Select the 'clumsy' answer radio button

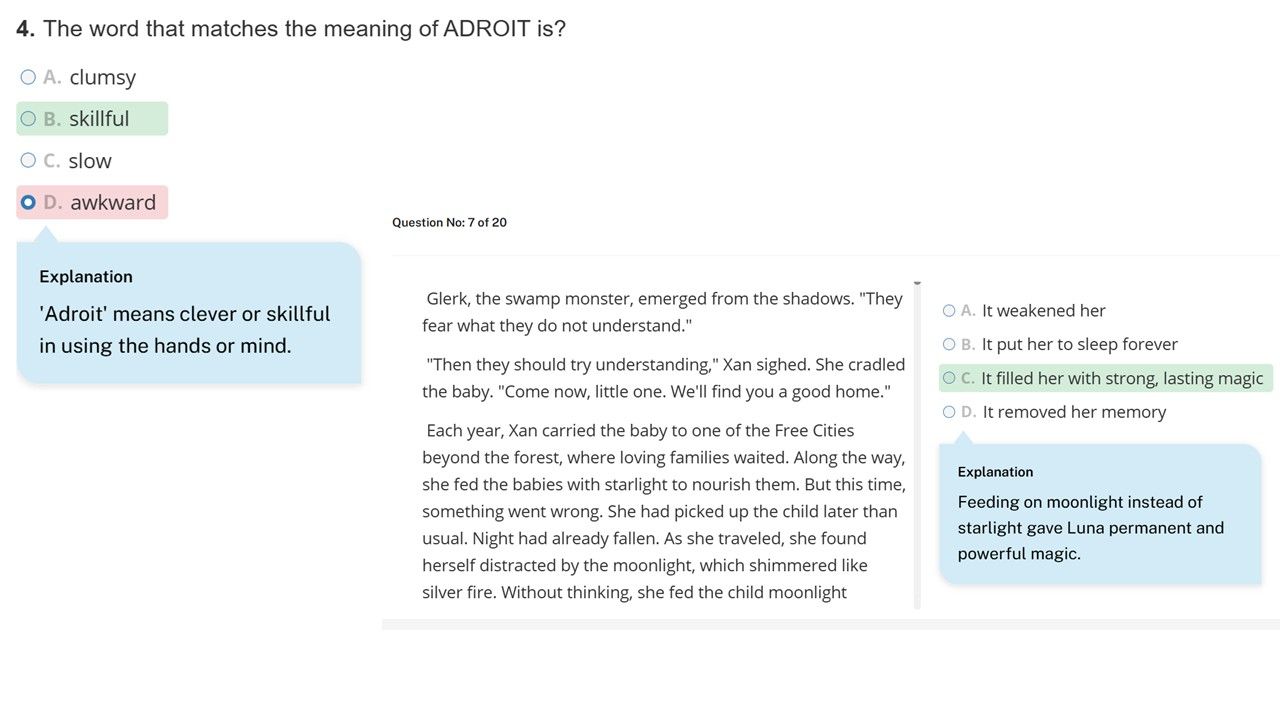[x=28, y=77]
